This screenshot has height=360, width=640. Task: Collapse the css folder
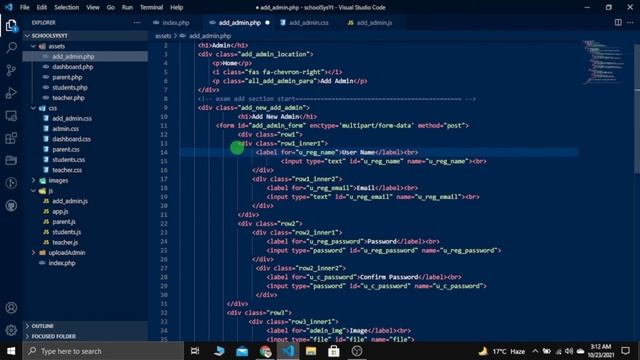pos(85,108)
